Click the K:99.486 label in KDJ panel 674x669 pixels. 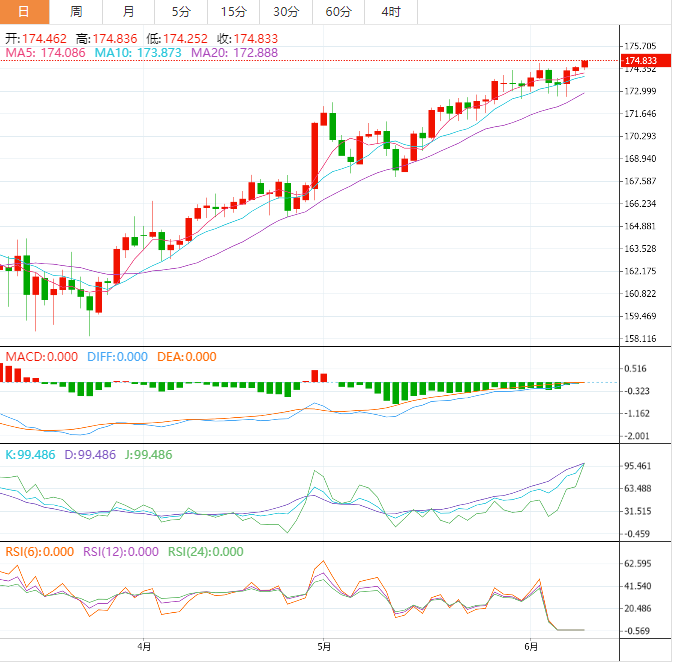(31, 455)
